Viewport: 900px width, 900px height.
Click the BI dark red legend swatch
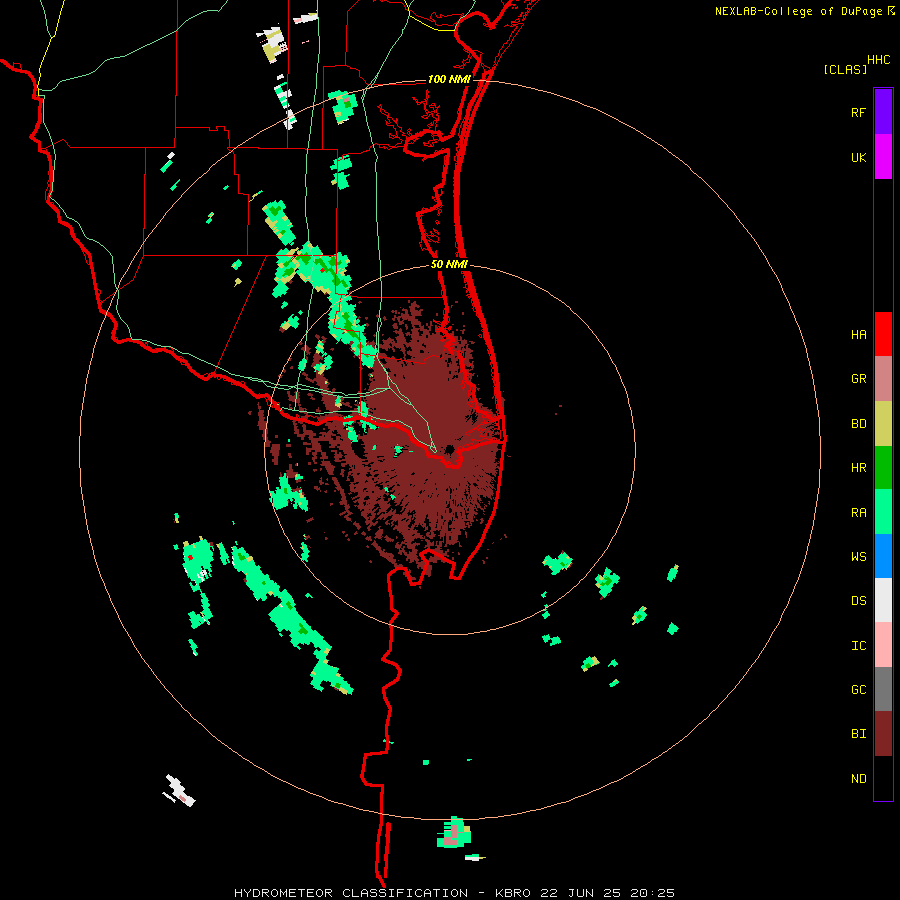point(883,734)
